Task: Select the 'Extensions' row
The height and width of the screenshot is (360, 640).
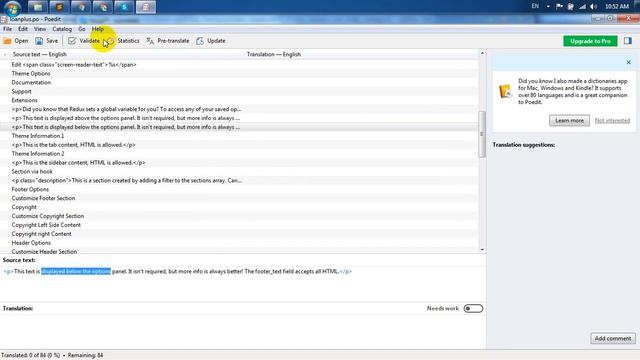Action: [239, 100]
